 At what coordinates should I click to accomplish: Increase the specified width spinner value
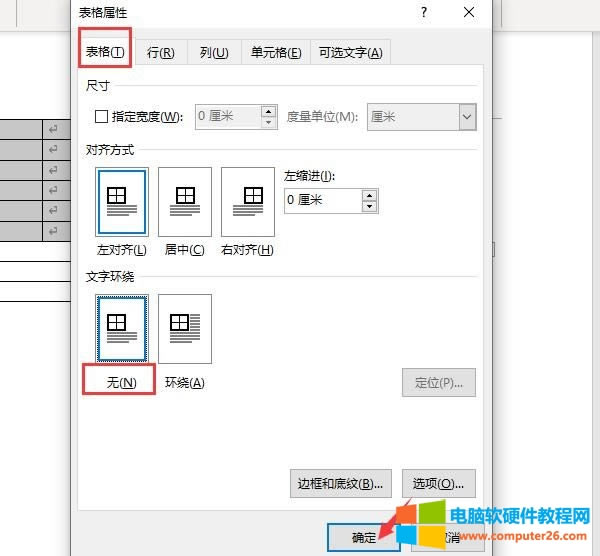click(x=269, y=111)
